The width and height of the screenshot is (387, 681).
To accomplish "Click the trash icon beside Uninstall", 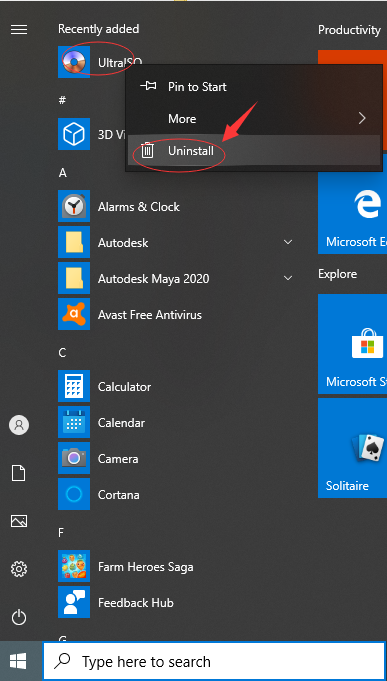I will [x=148, y=151].
